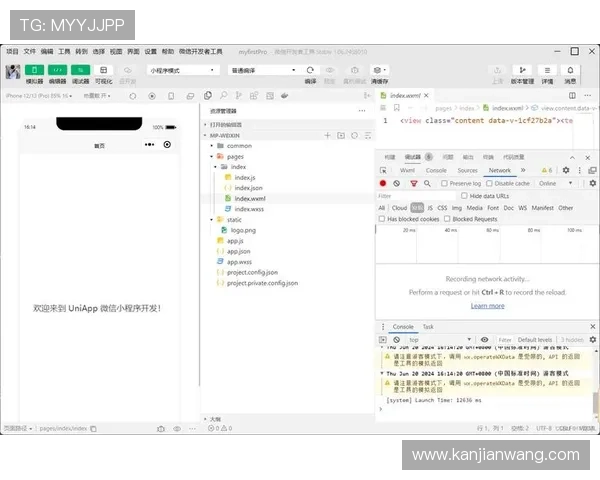Click the record network log button

click(383, 184)
